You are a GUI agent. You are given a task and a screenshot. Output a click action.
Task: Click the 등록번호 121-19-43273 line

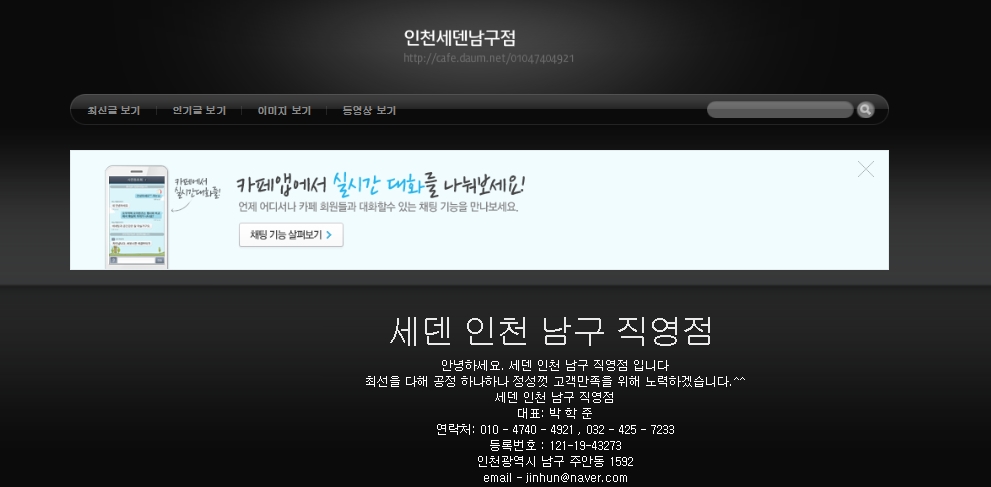tap(555, 446)
